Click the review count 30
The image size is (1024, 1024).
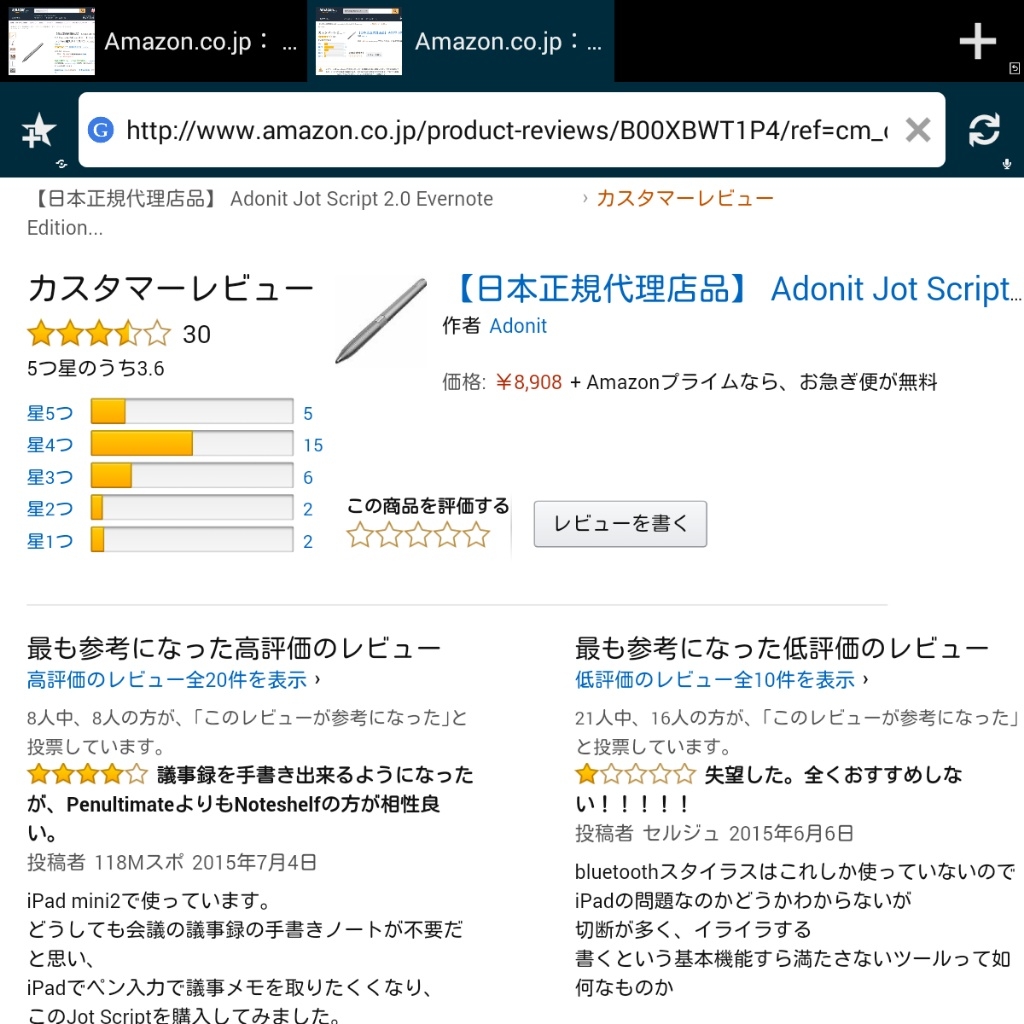196,334
